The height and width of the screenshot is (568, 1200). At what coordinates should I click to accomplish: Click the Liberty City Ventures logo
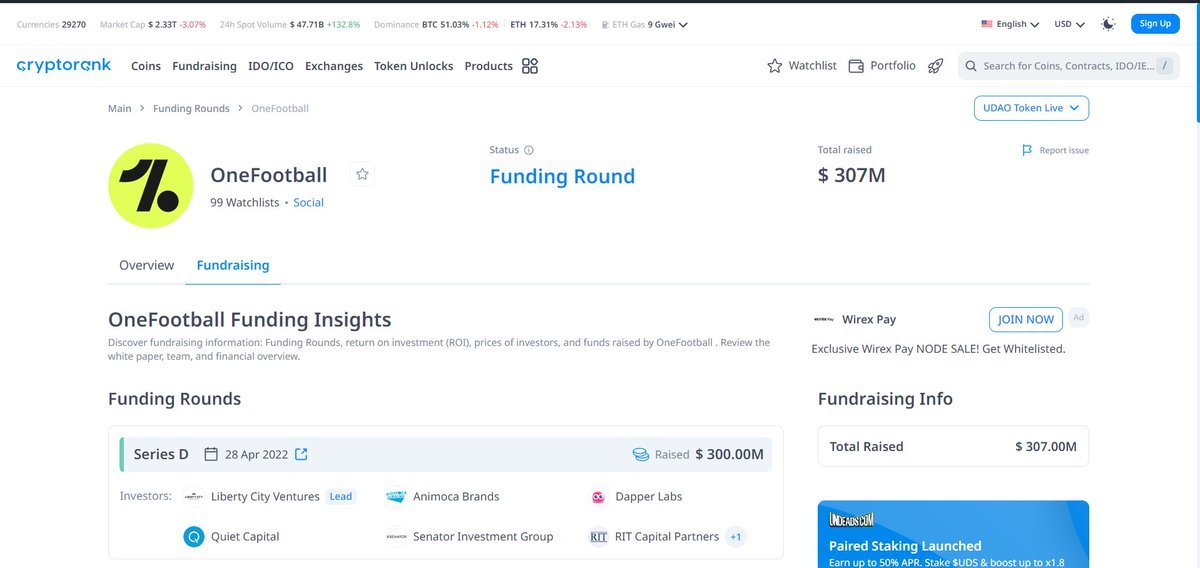tap(194, 497)
